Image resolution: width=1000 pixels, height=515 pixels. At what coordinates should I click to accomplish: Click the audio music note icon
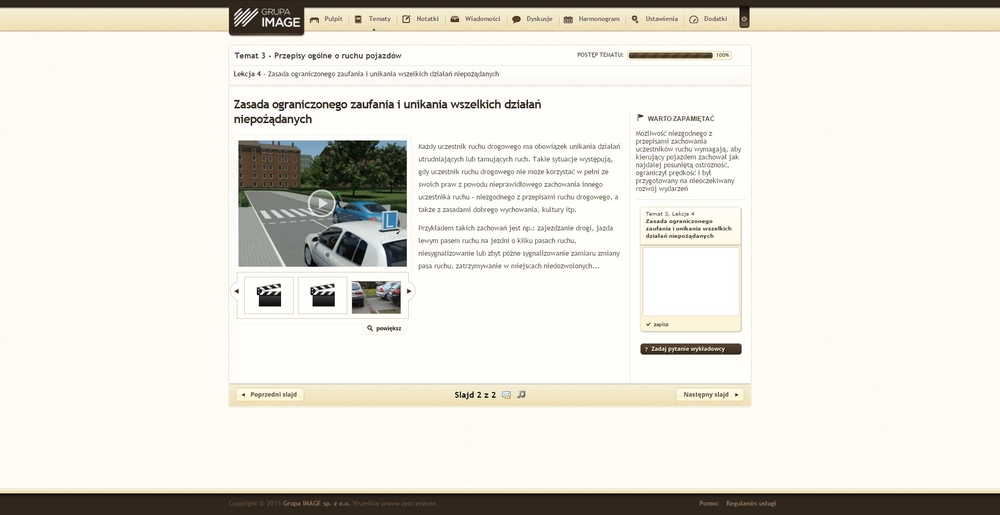pos(521,395)
